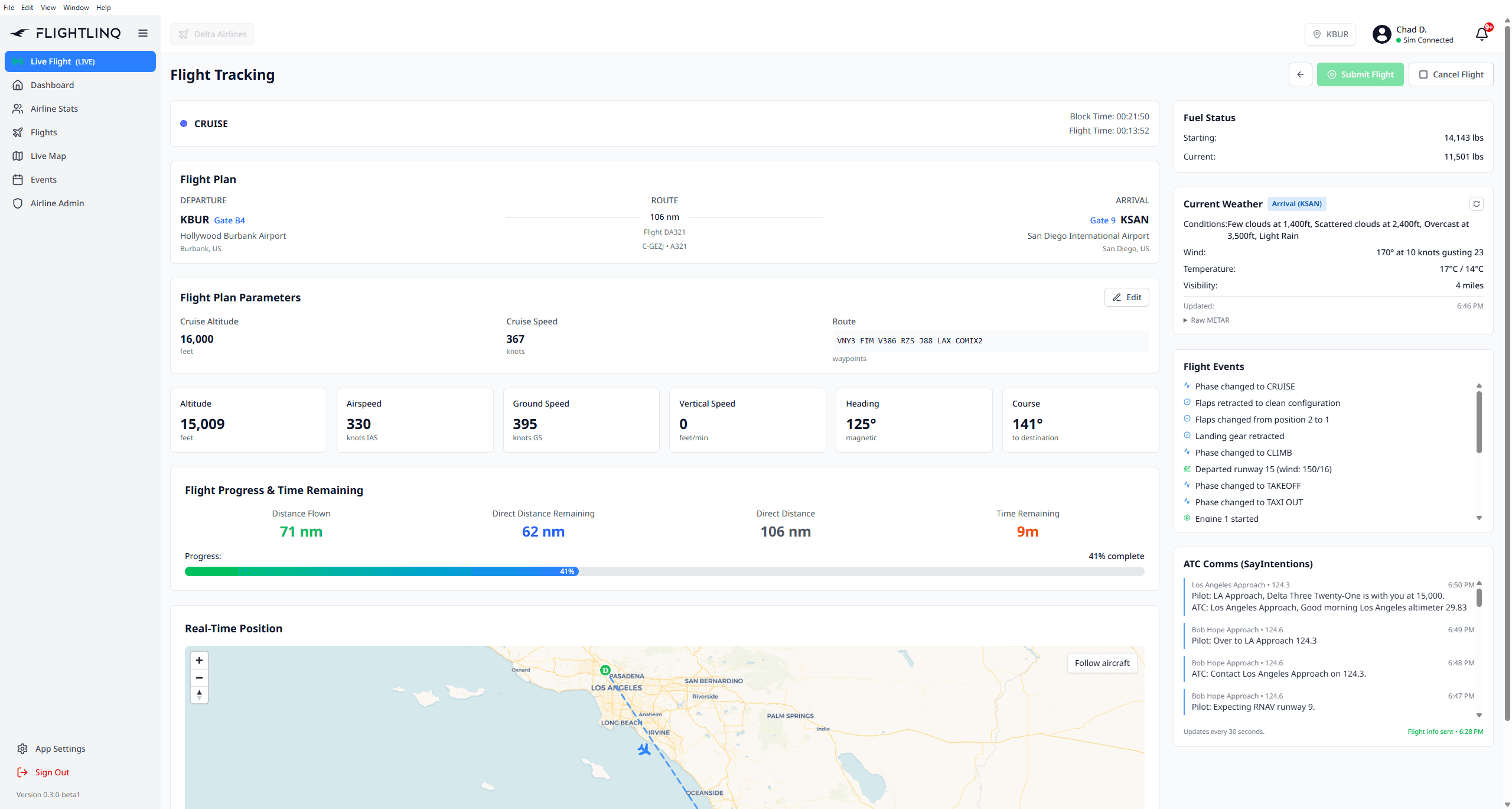Select Live Map in the sidebar
Screen dimensions: 1512x809
(48, 155)
